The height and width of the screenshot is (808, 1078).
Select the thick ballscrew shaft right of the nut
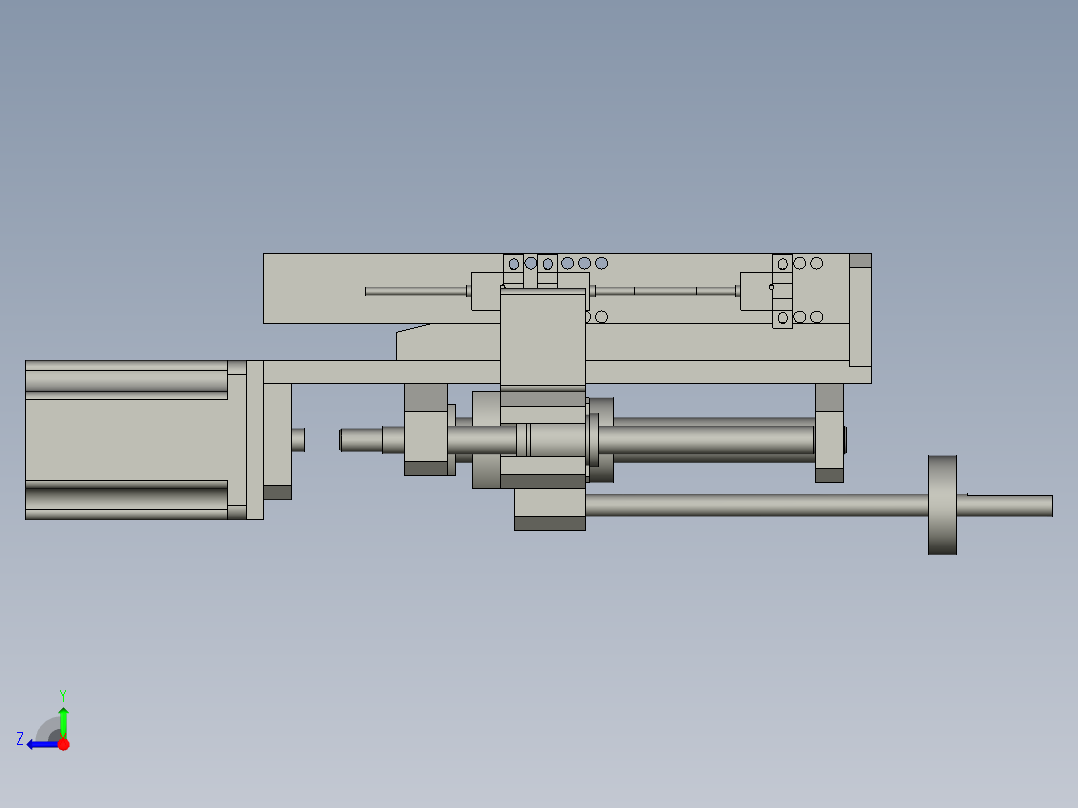tap(706, 440)
